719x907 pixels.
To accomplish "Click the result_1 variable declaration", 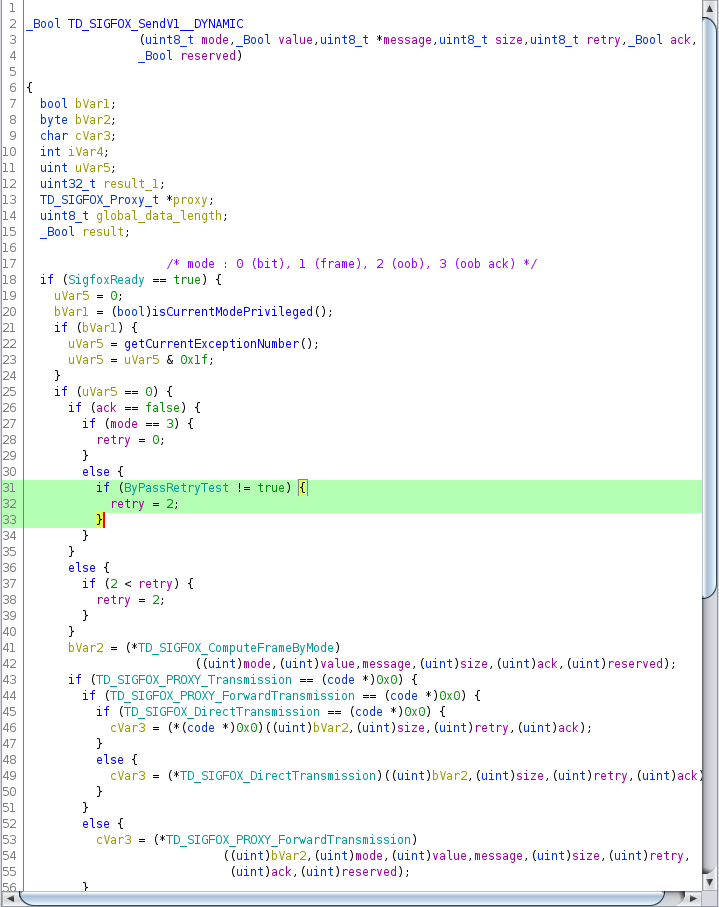I will (131, 184).
